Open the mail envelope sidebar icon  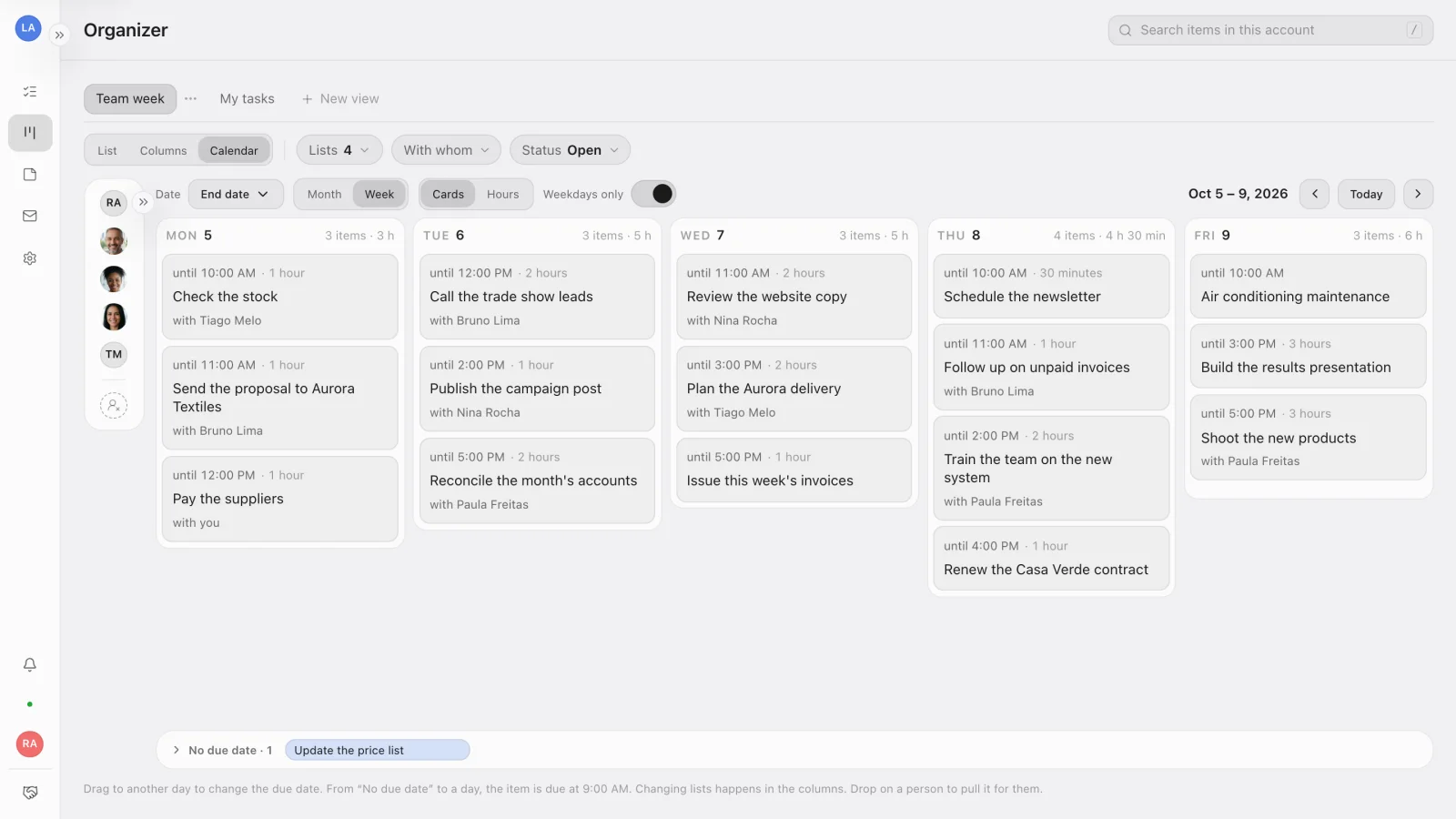[x=30, y=217]
